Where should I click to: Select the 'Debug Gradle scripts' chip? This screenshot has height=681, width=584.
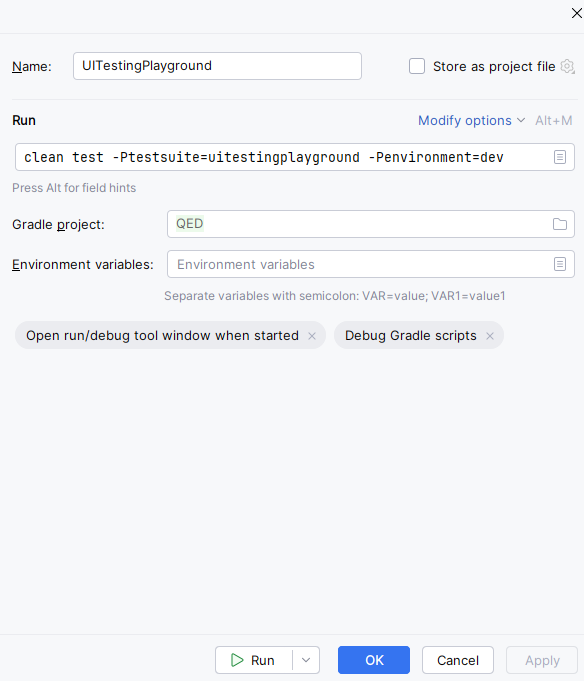410,336
